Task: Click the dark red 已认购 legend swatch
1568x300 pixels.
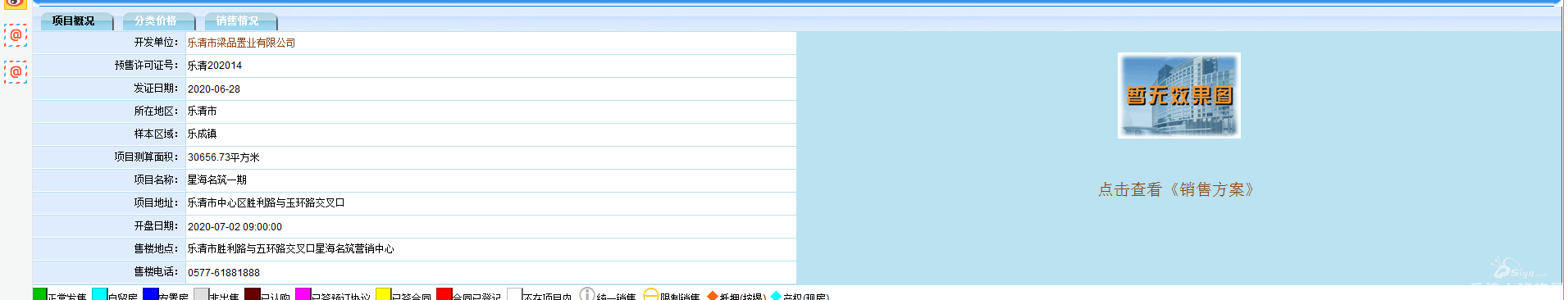Action: click(252, 294)
